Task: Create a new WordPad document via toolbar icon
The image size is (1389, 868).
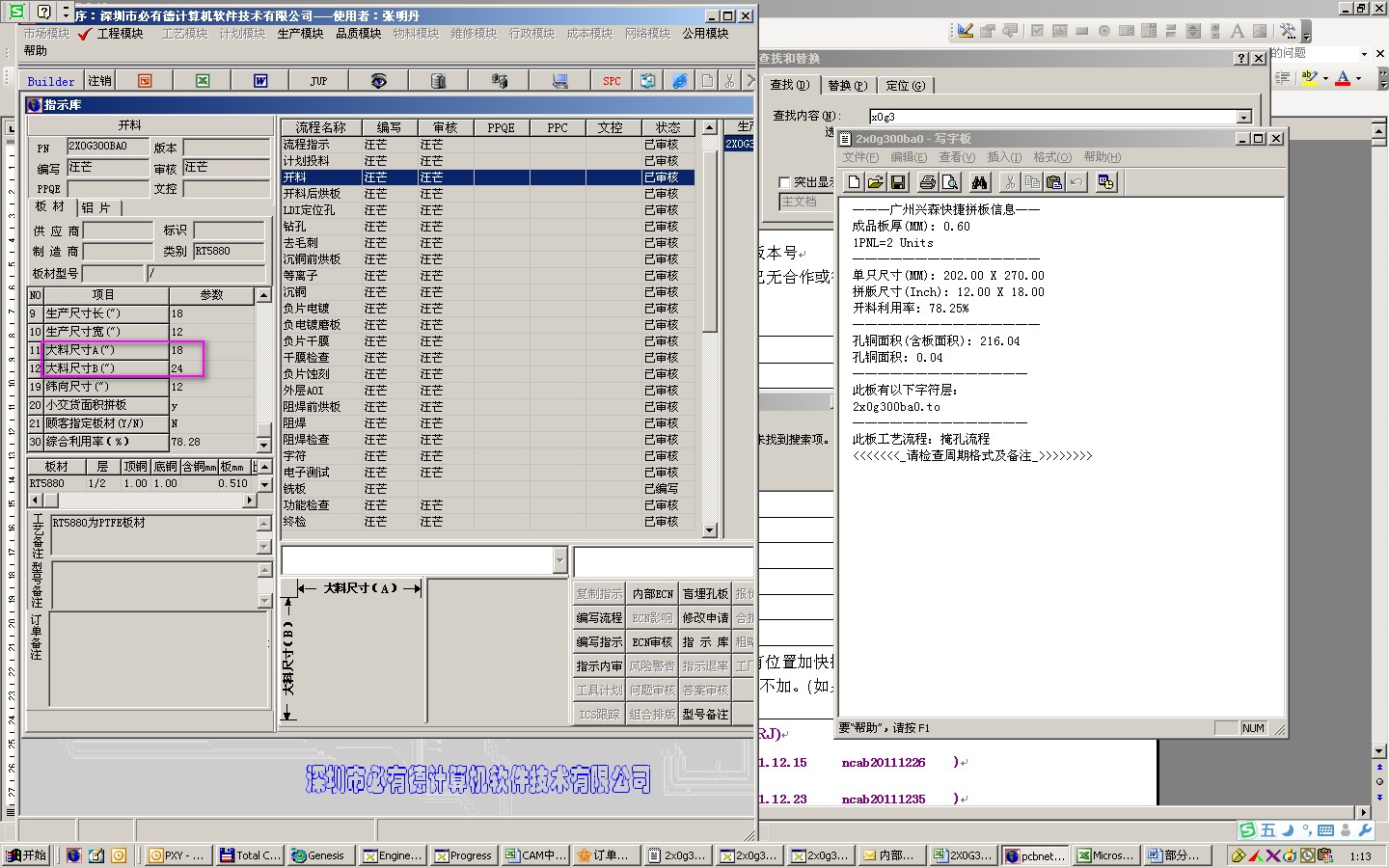Action: point(854,182)
